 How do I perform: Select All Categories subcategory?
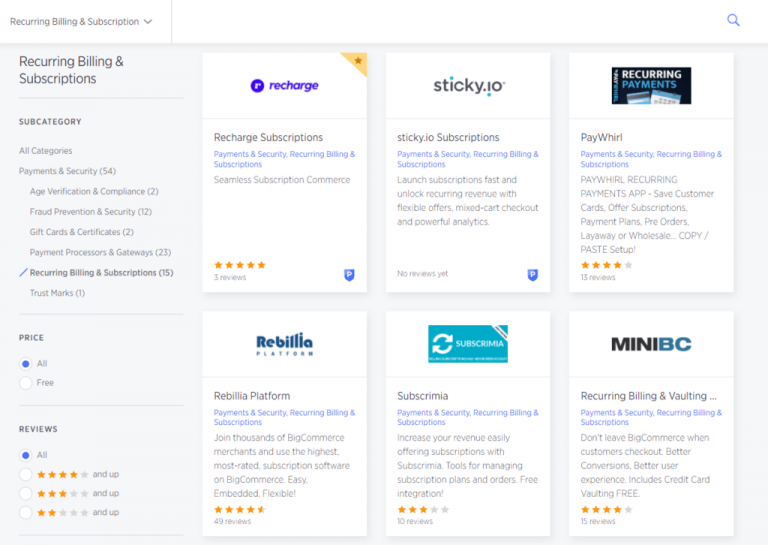pos(46,151)
